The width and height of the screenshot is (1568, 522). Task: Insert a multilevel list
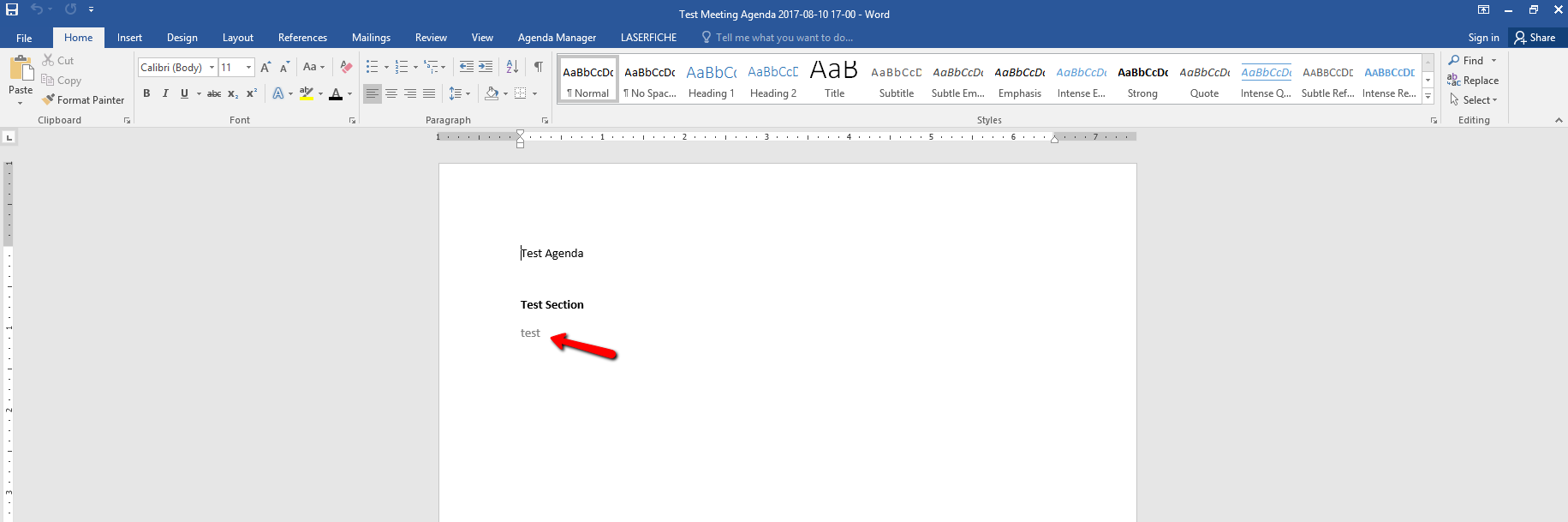(431, 67)
